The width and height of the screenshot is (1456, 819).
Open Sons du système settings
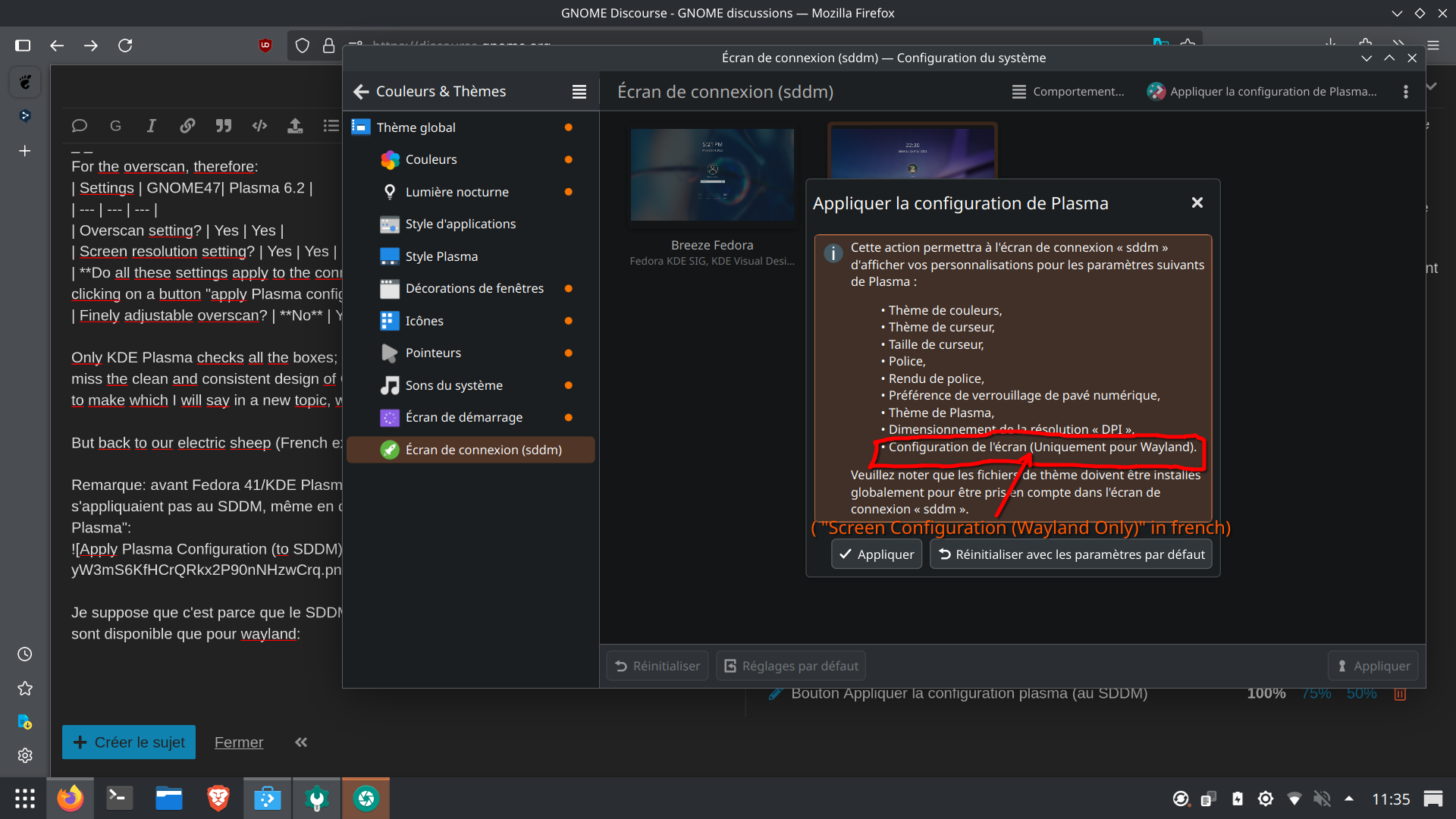[470, 385]
